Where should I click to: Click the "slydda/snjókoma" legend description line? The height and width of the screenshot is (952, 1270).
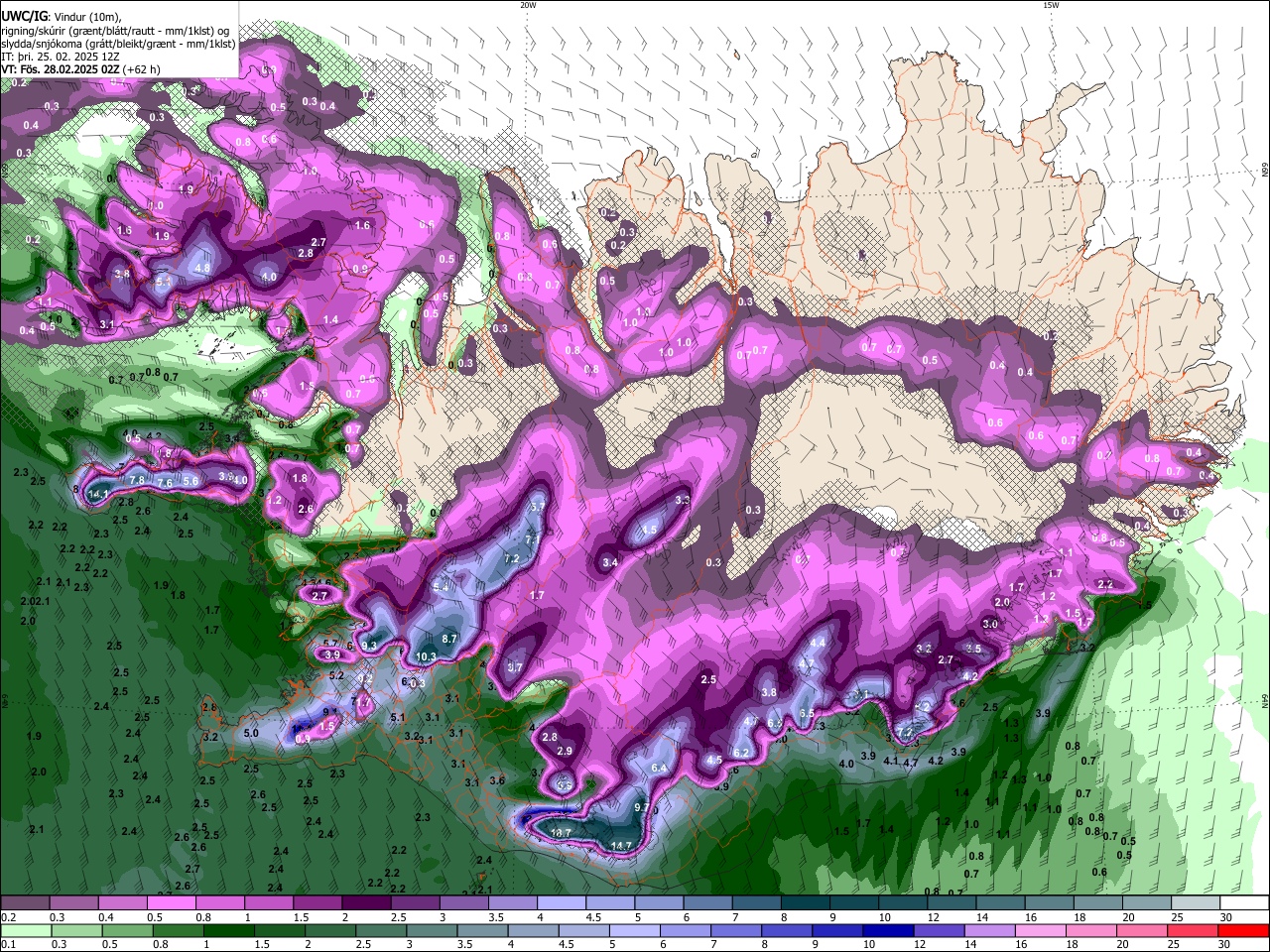(118, 44)
